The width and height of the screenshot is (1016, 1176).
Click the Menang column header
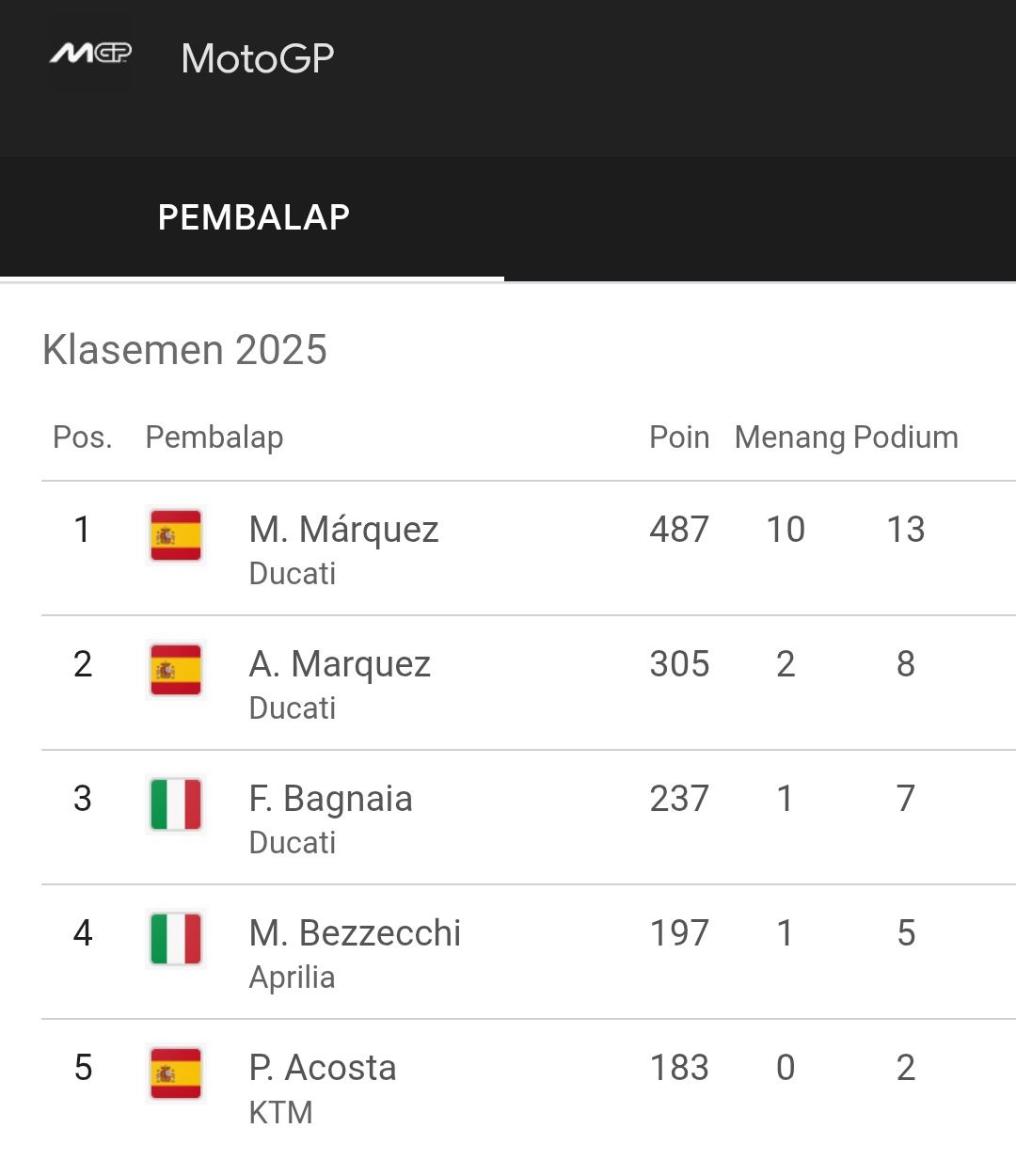(790, 438)
